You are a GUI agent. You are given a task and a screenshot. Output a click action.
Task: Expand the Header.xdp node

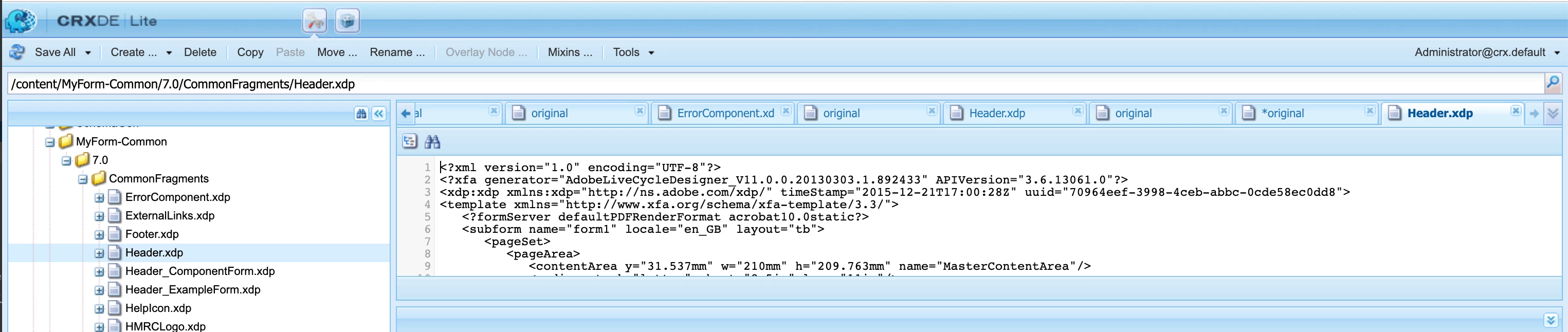point(99,253)
